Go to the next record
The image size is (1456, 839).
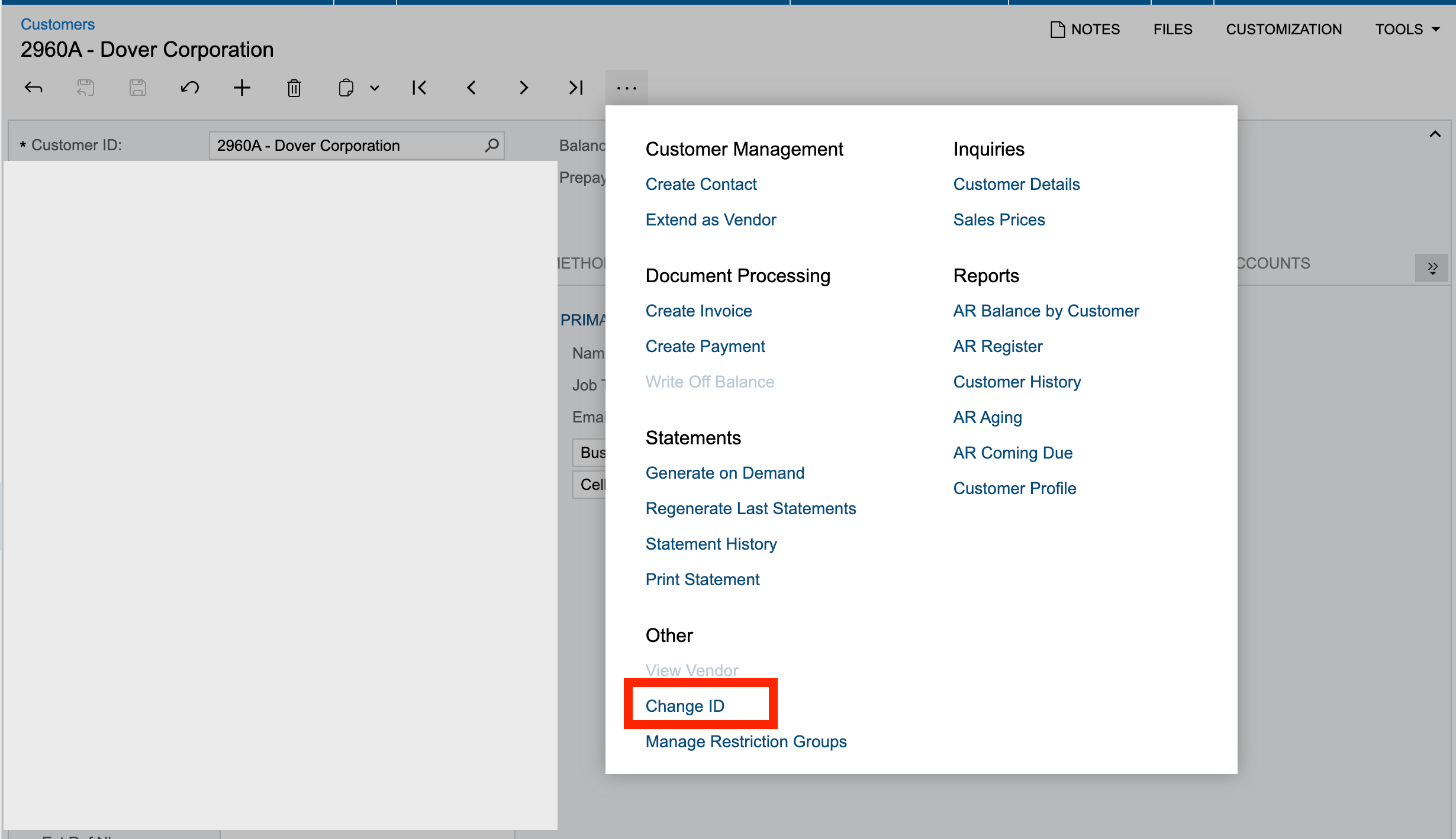click(x=524, y=88)
